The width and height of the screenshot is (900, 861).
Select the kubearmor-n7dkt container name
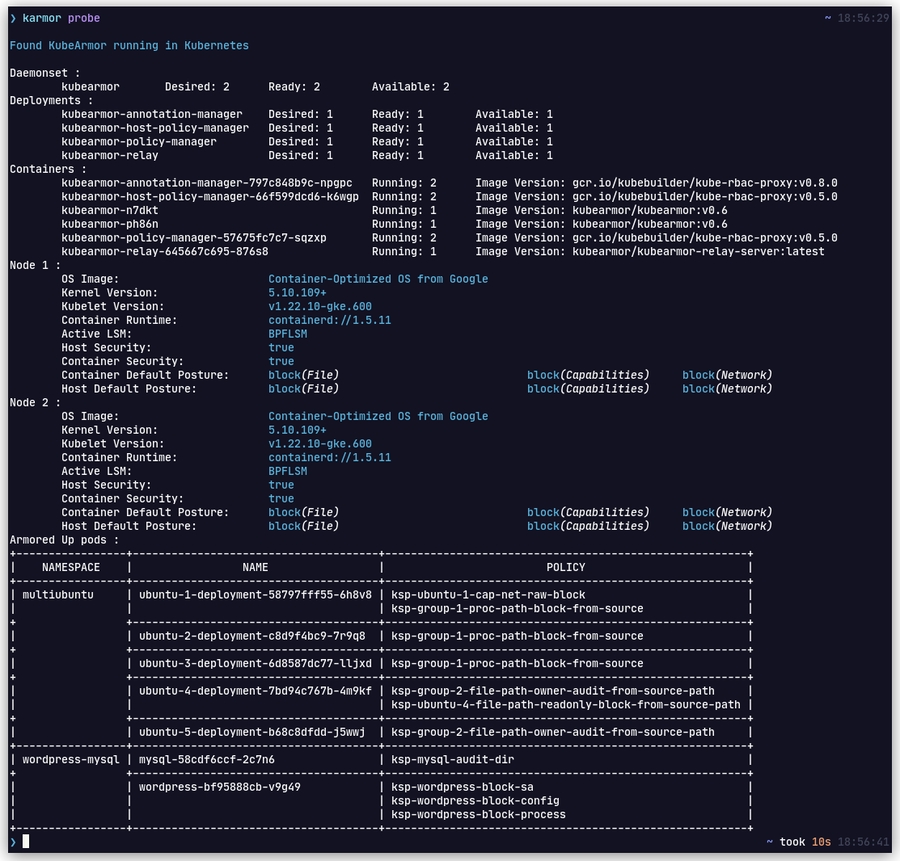[x=110, y=211]
